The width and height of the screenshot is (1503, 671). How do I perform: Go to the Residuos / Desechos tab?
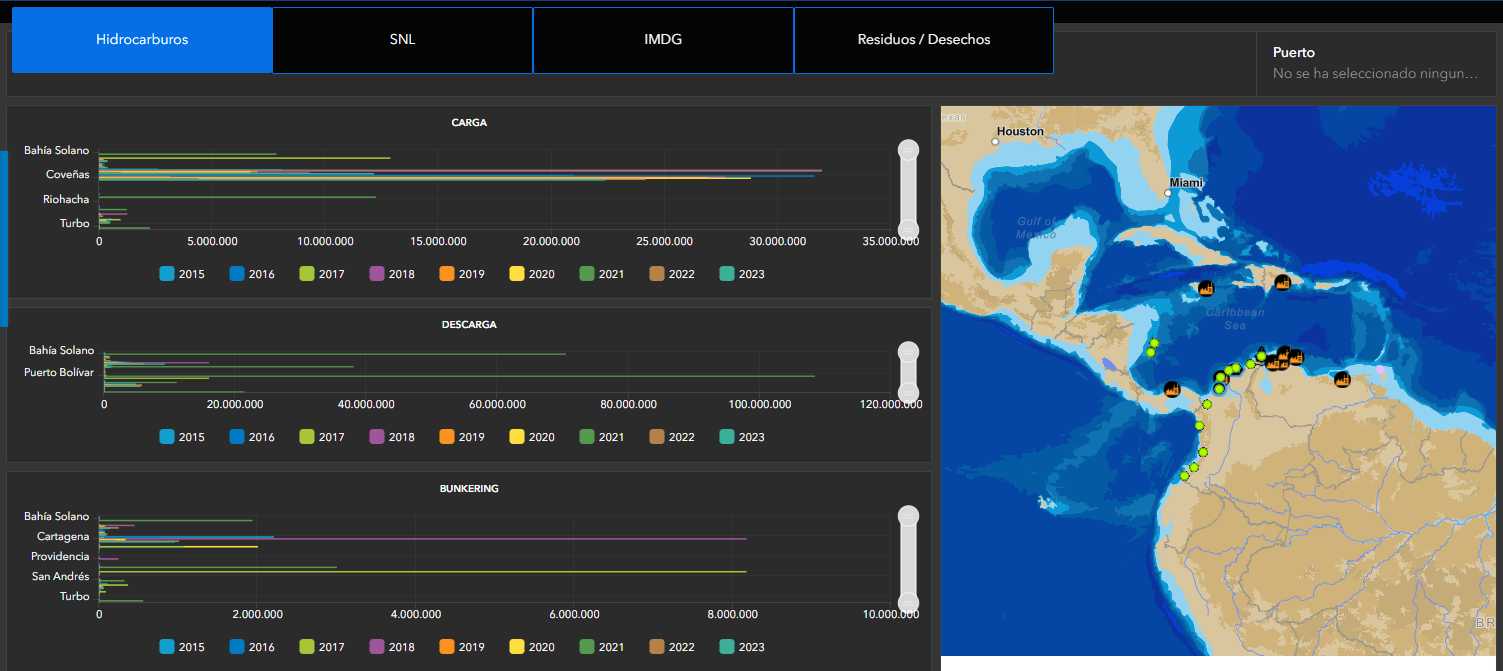[924, 40]
